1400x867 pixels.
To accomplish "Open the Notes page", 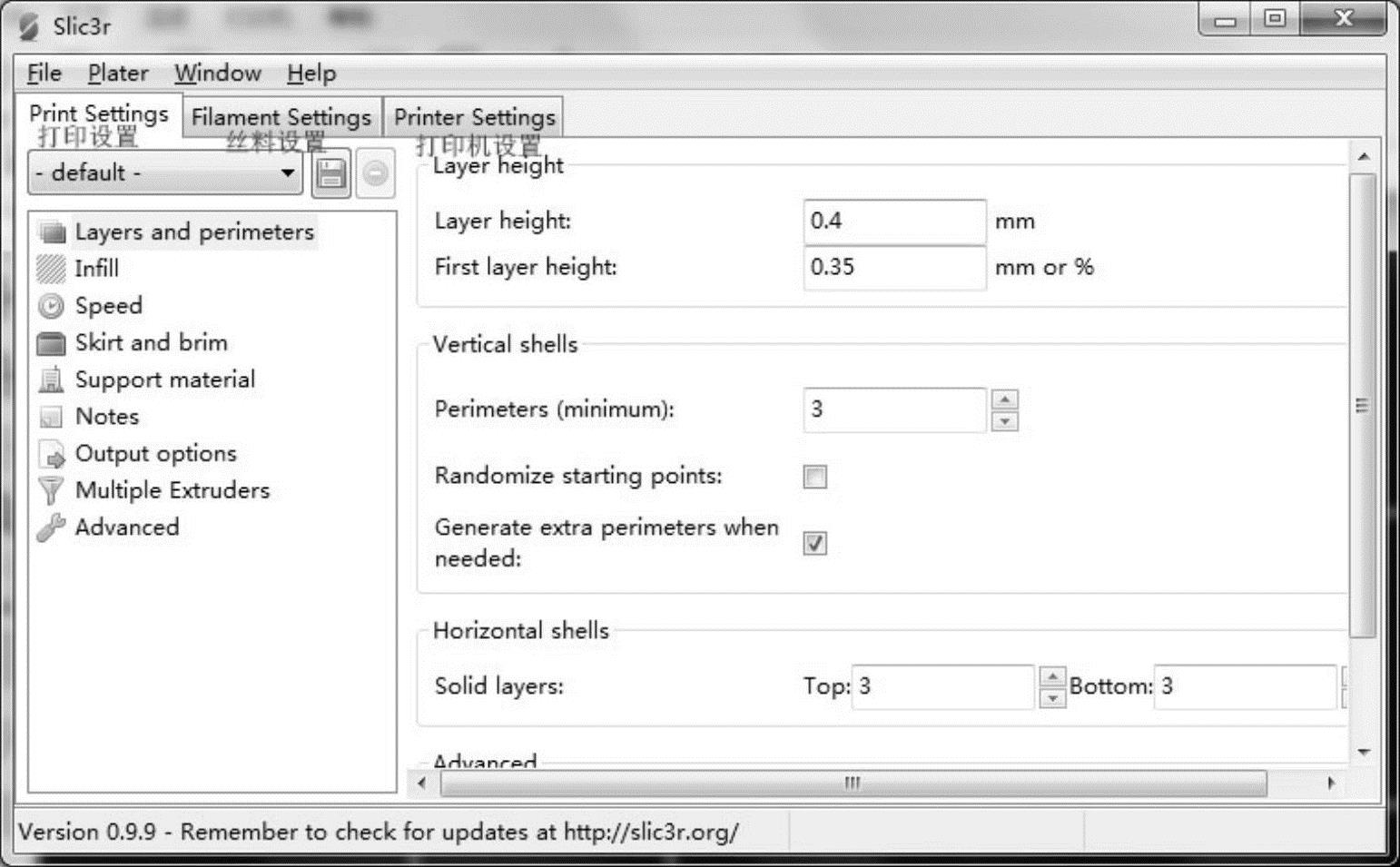I will point(107,417).
